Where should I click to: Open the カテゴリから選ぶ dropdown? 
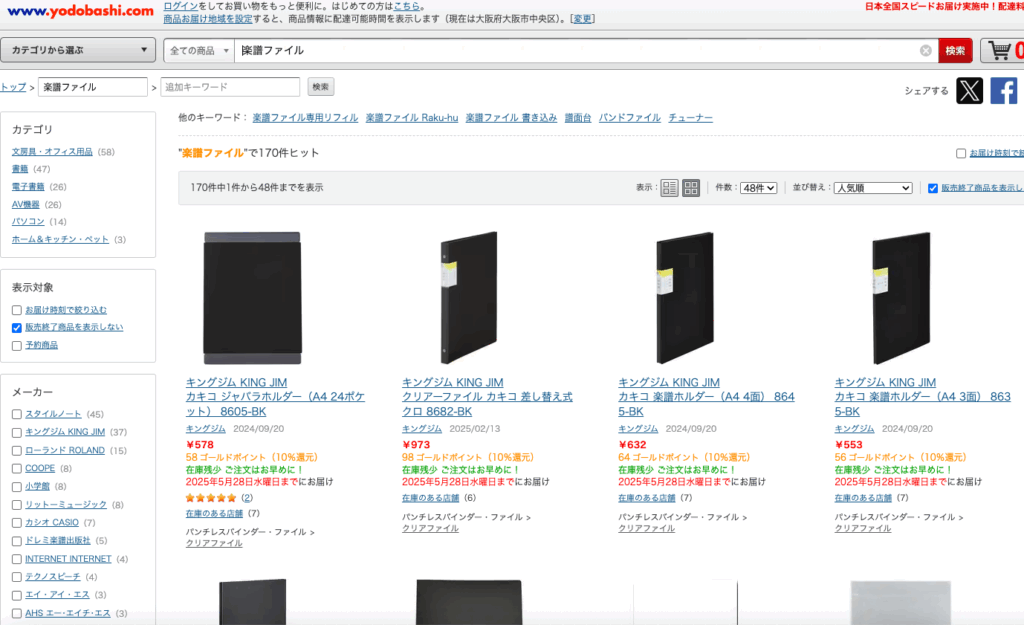78,50
